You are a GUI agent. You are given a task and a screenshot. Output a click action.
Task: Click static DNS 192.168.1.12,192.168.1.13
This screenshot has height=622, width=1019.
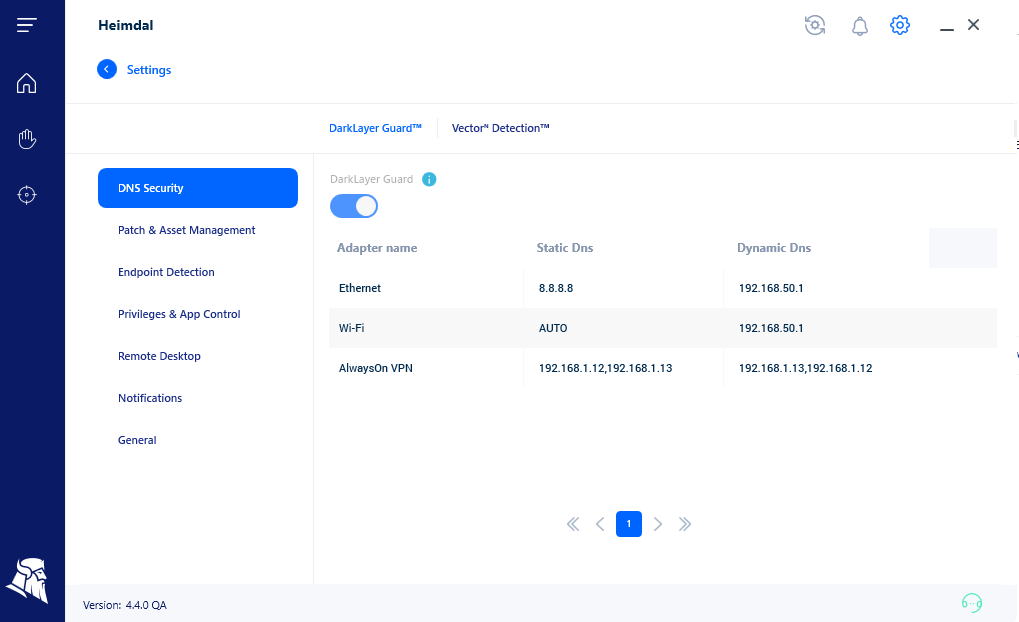click(x=606, y=368)
